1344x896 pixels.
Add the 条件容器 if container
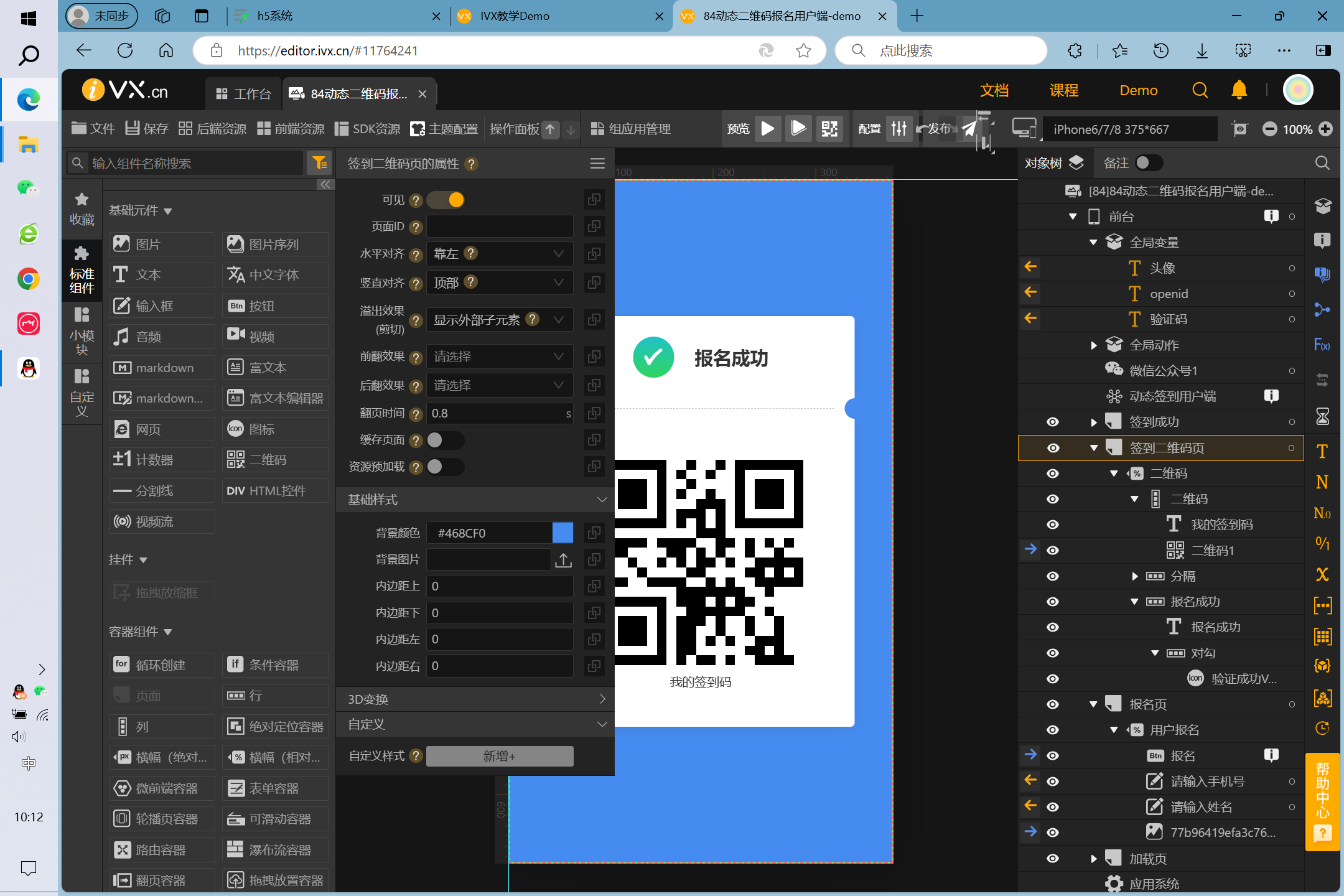tap(276, 665)
